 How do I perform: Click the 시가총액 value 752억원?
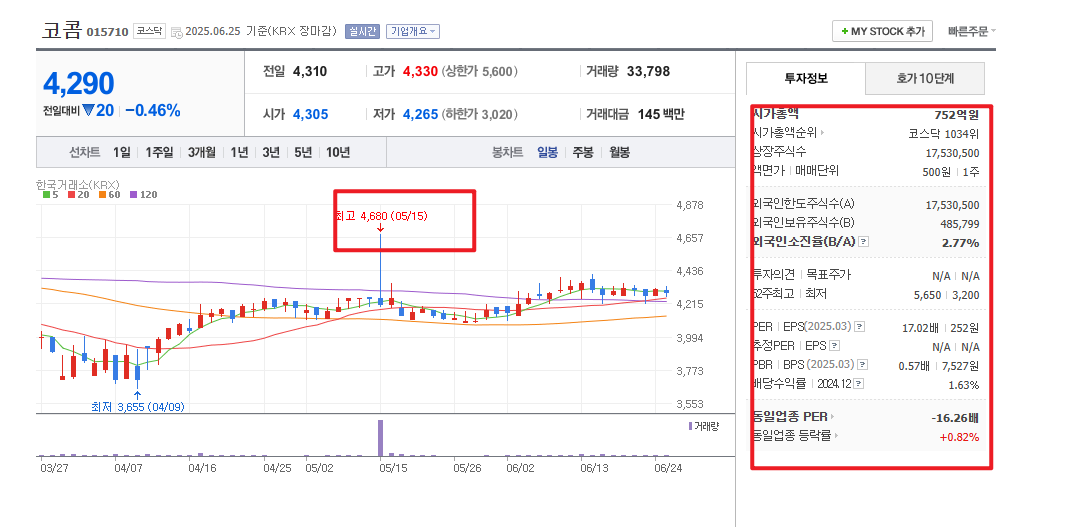[x=957, y=115]
